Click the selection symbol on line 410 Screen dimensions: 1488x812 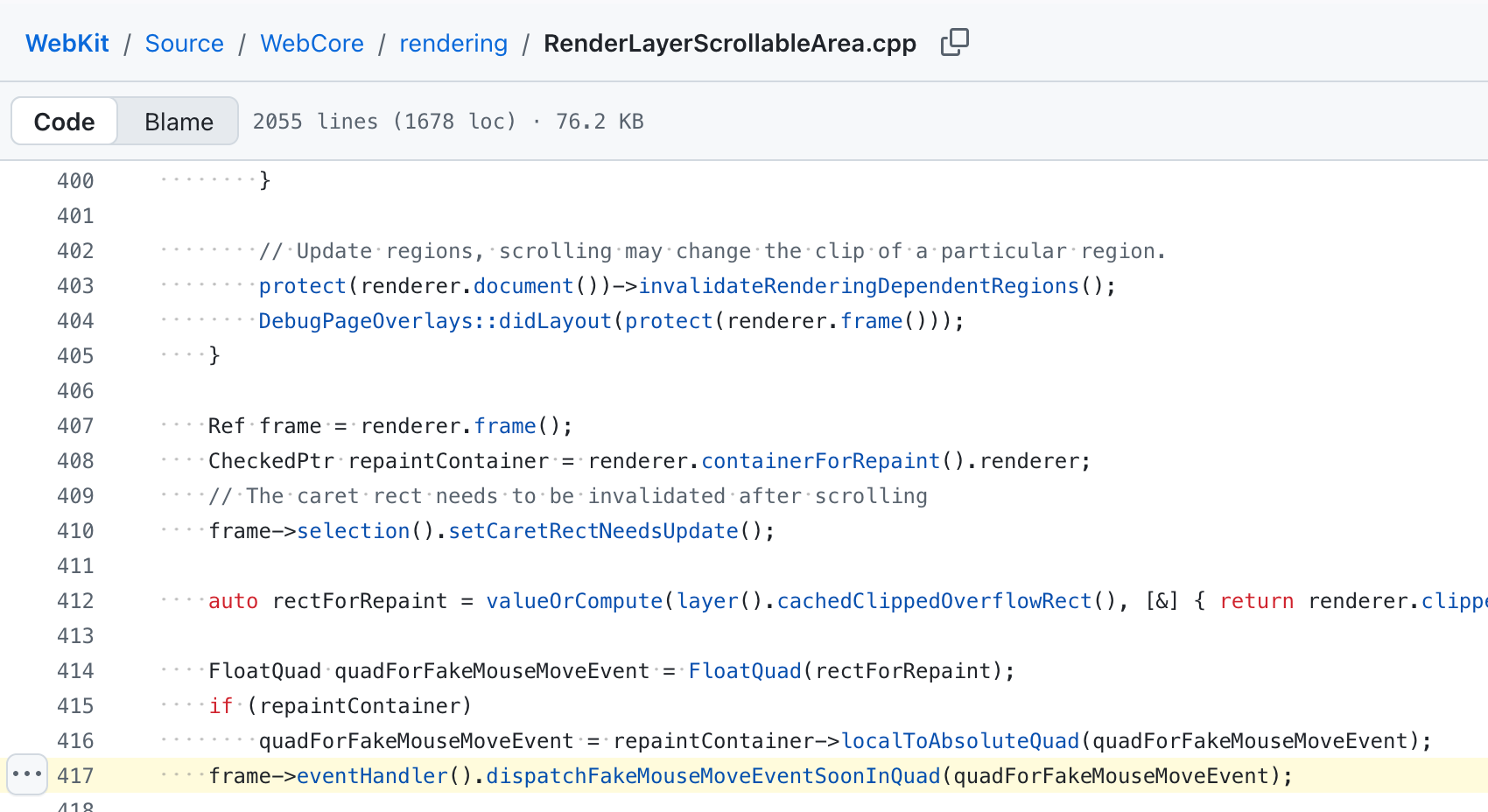[354, 530]
